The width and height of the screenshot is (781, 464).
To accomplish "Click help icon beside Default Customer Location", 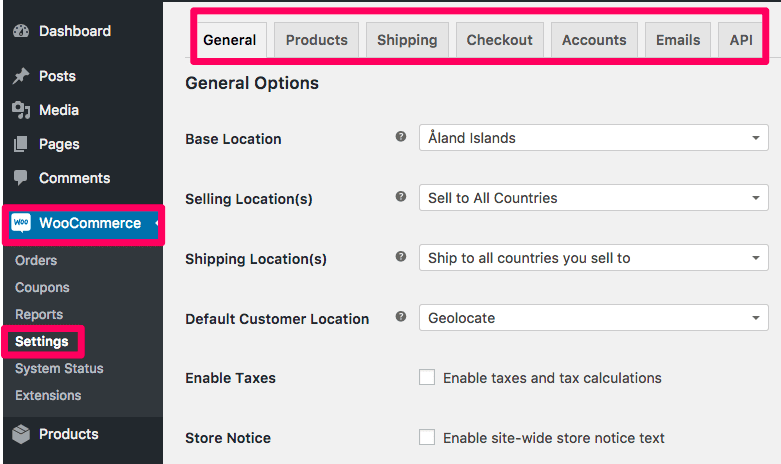I will tap(401, 317).
